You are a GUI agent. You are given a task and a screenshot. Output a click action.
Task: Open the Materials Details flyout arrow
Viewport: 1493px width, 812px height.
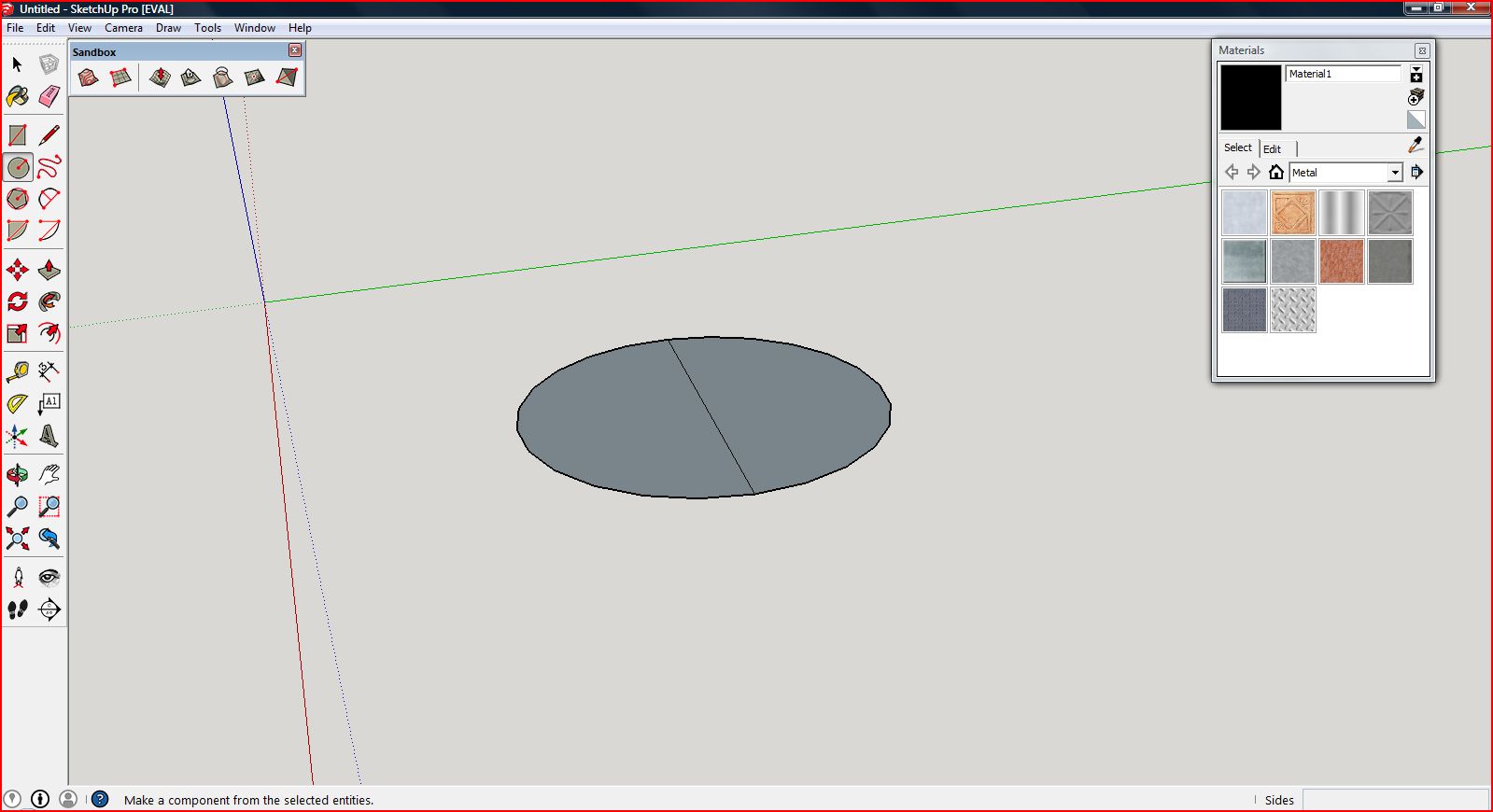1416,172
